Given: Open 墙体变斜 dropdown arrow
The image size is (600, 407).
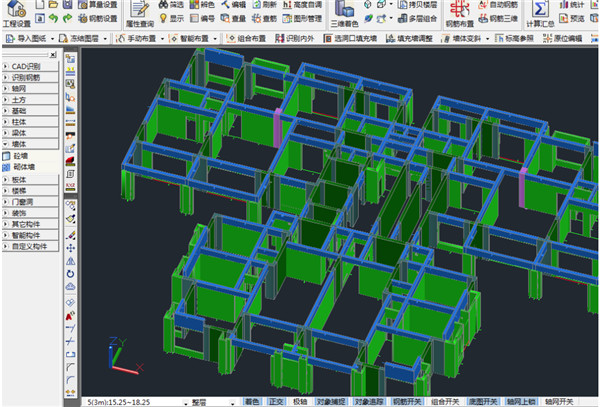Looking at the screenshot, I should pyautogui.click(x=488, y=39).
